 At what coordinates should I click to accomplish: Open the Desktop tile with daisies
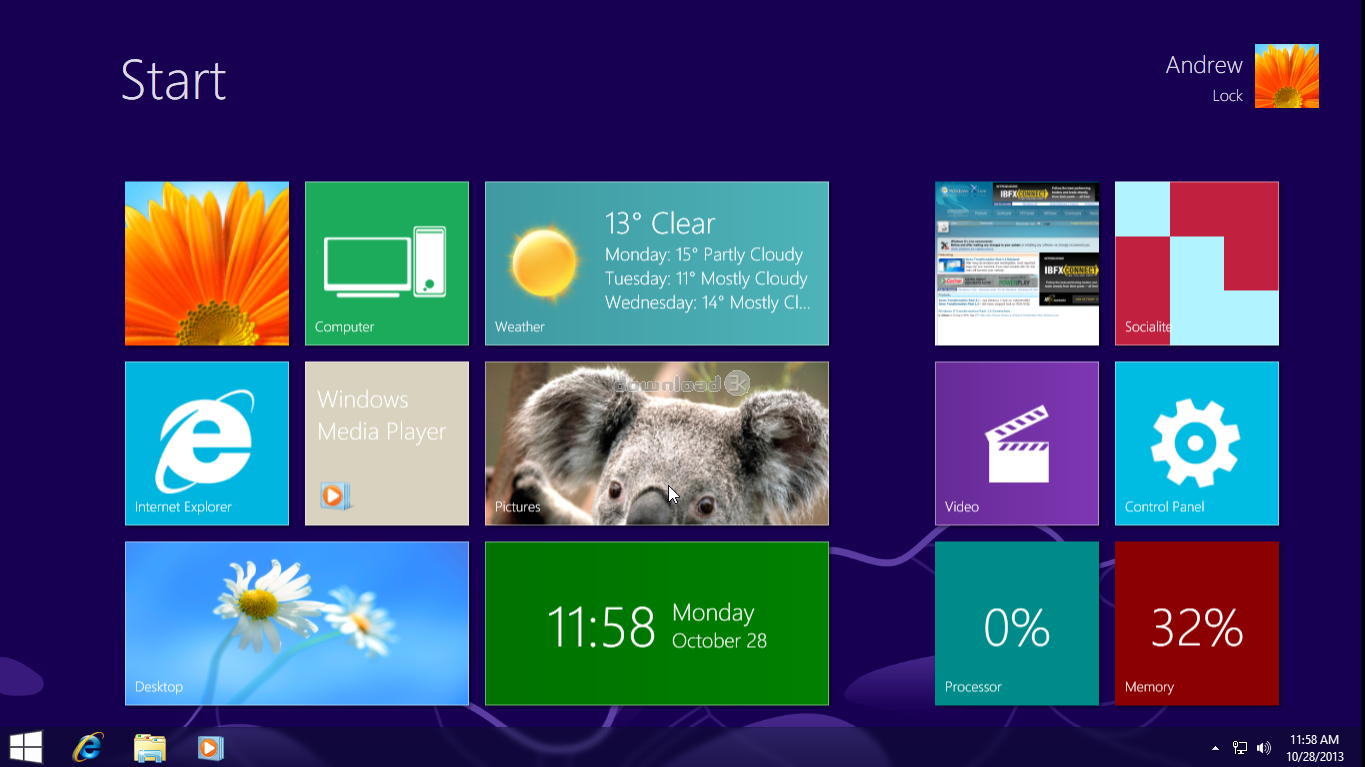[x=296, y=623]
